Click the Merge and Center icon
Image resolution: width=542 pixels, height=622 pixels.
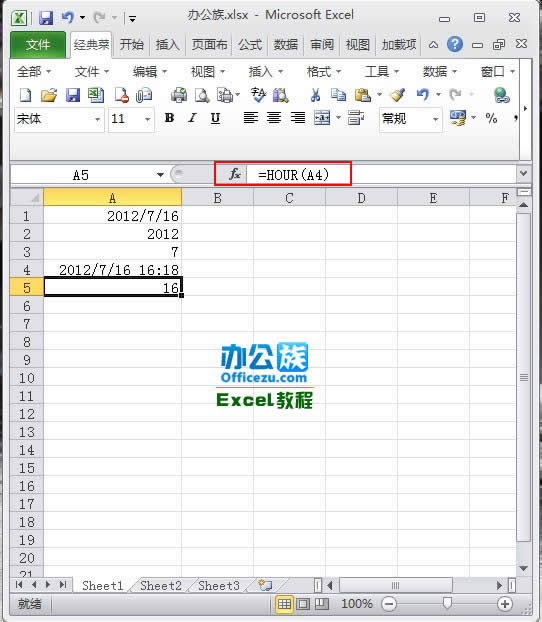pos(322,118)
